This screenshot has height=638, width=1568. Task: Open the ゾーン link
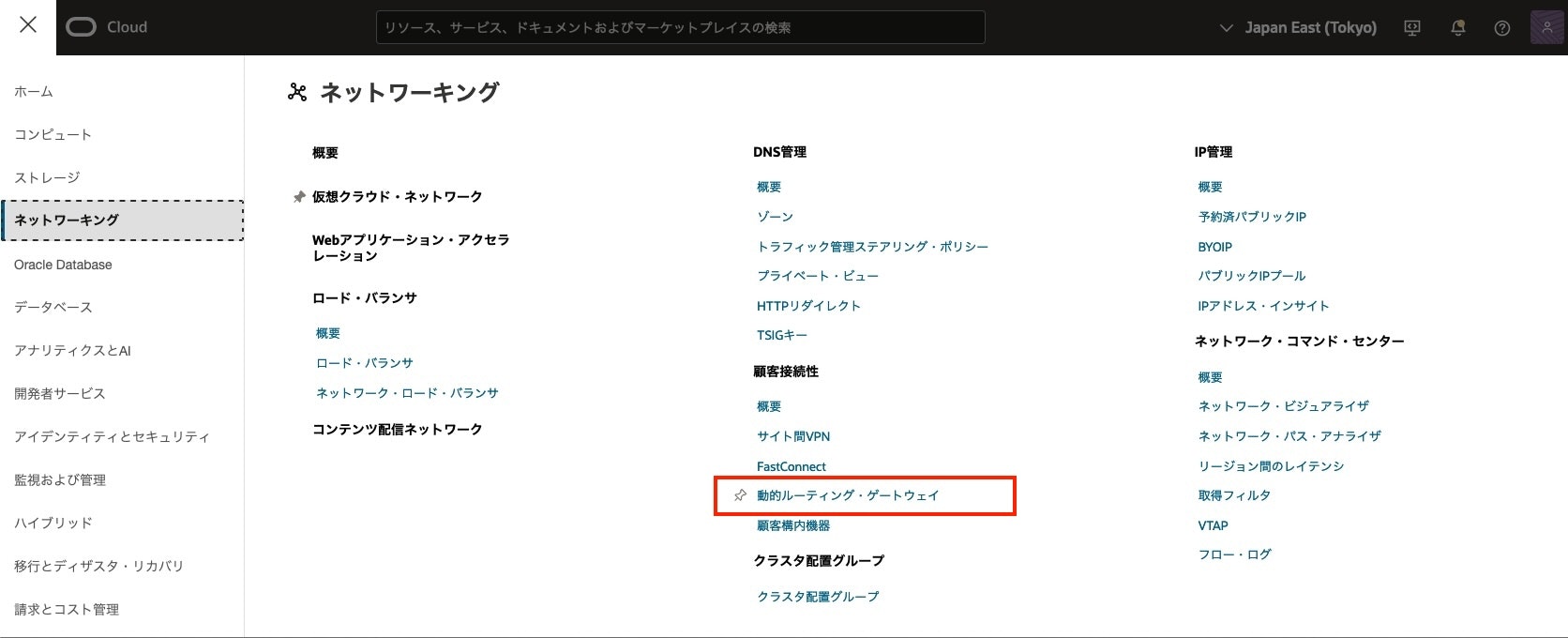click(775, 217)
